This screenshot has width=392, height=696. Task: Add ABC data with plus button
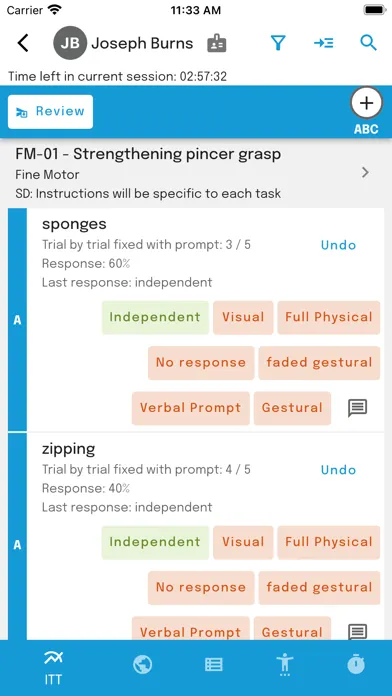point(366,103)
